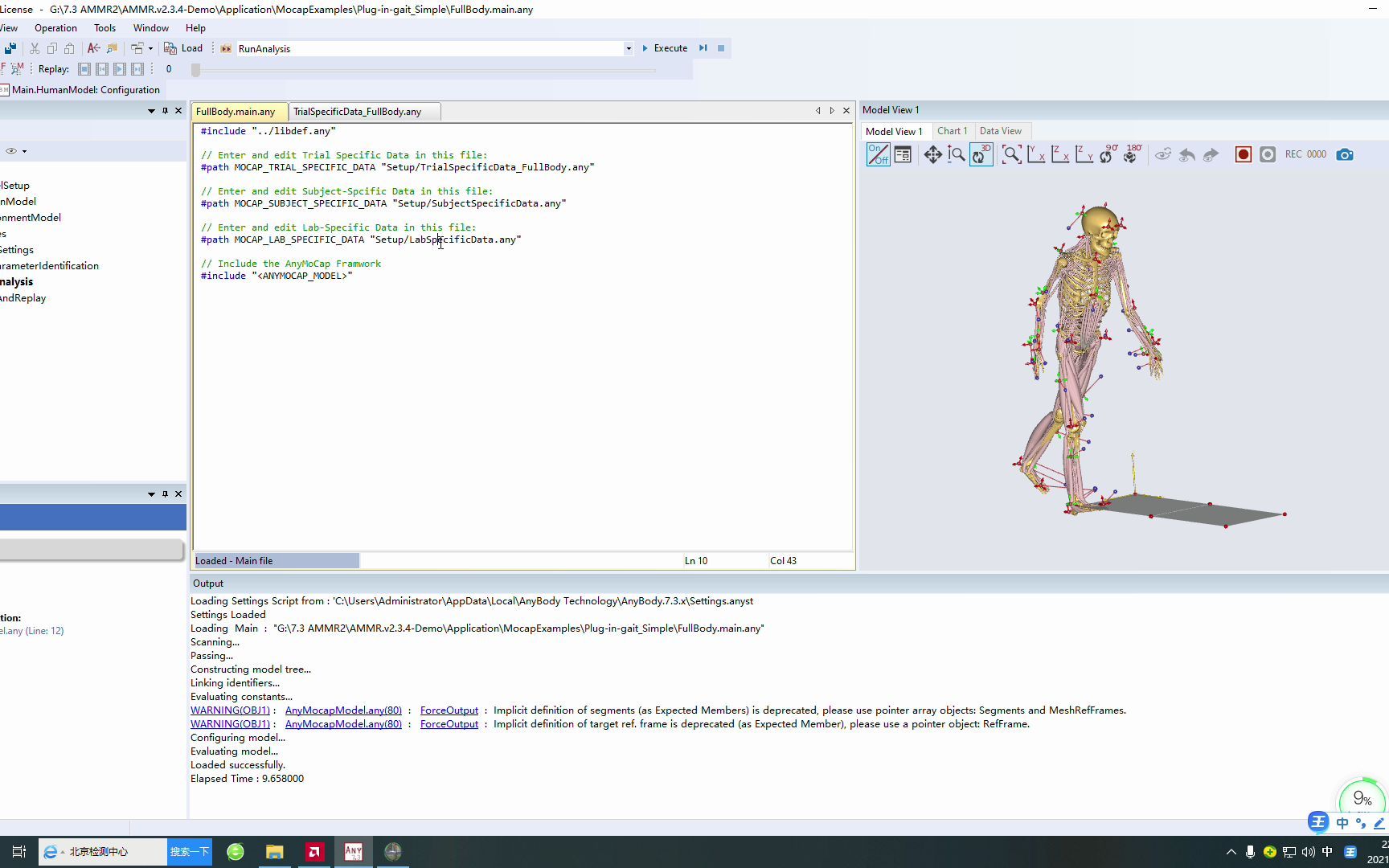Click the grey stop recording icon

pyautogui.click(x=1268, y=154)
